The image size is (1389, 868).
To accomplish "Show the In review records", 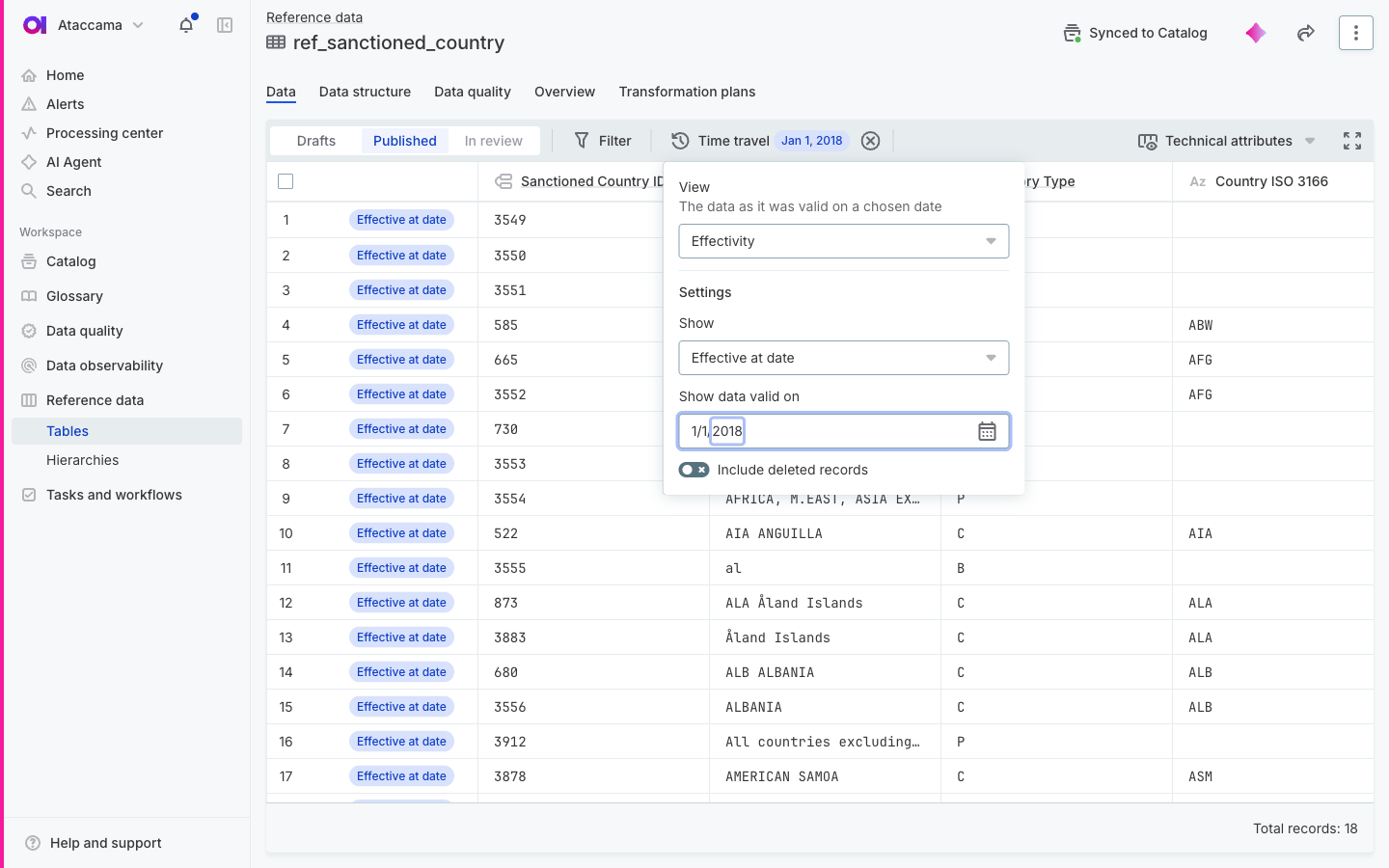I will (x=494, y=141).
